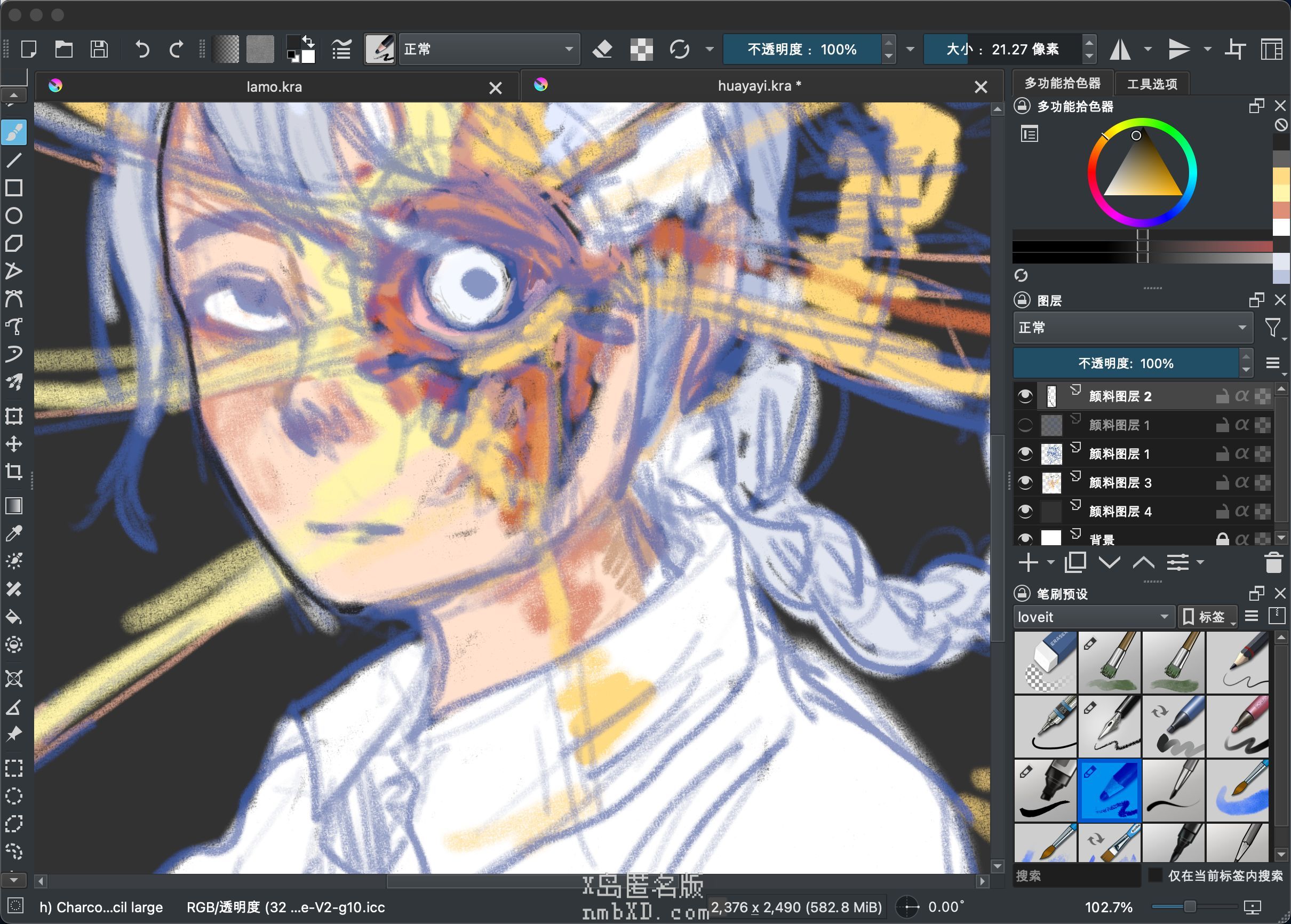Click the 不透明度 100% layer opacity slider
The image size is (1291, 924).
[x=1125, y=363]
